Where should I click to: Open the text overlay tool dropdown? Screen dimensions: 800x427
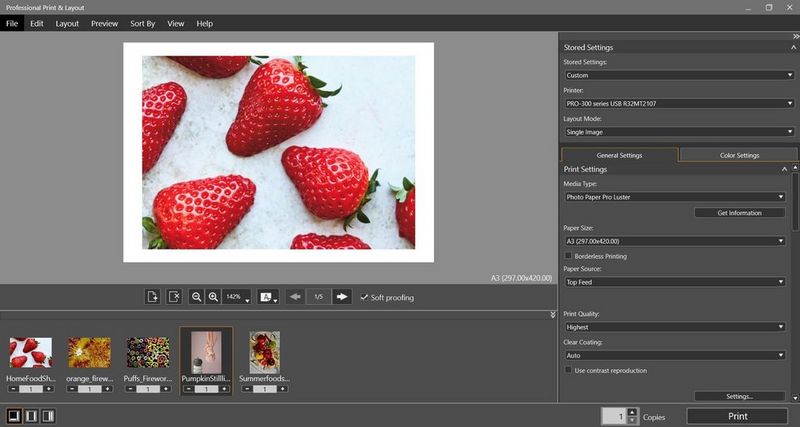[x=268, y=297]
